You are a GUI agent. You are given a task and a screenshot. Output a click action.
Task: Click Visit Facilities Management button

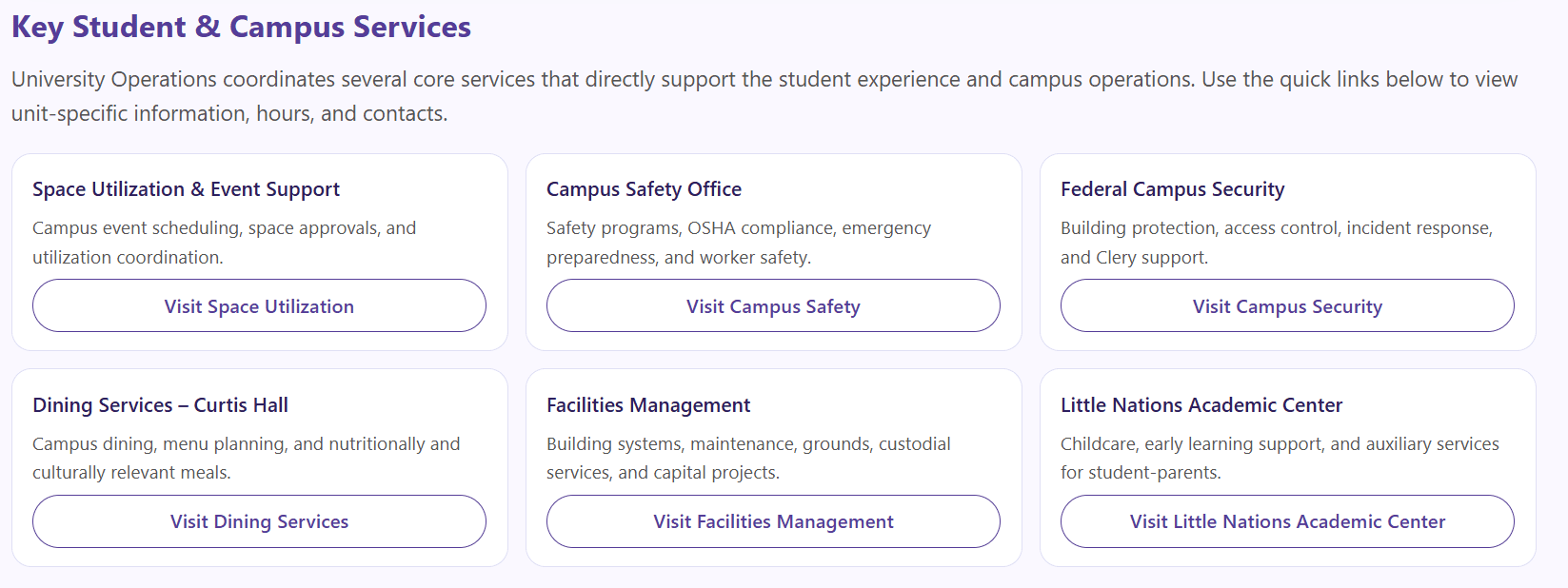(773, 521)
